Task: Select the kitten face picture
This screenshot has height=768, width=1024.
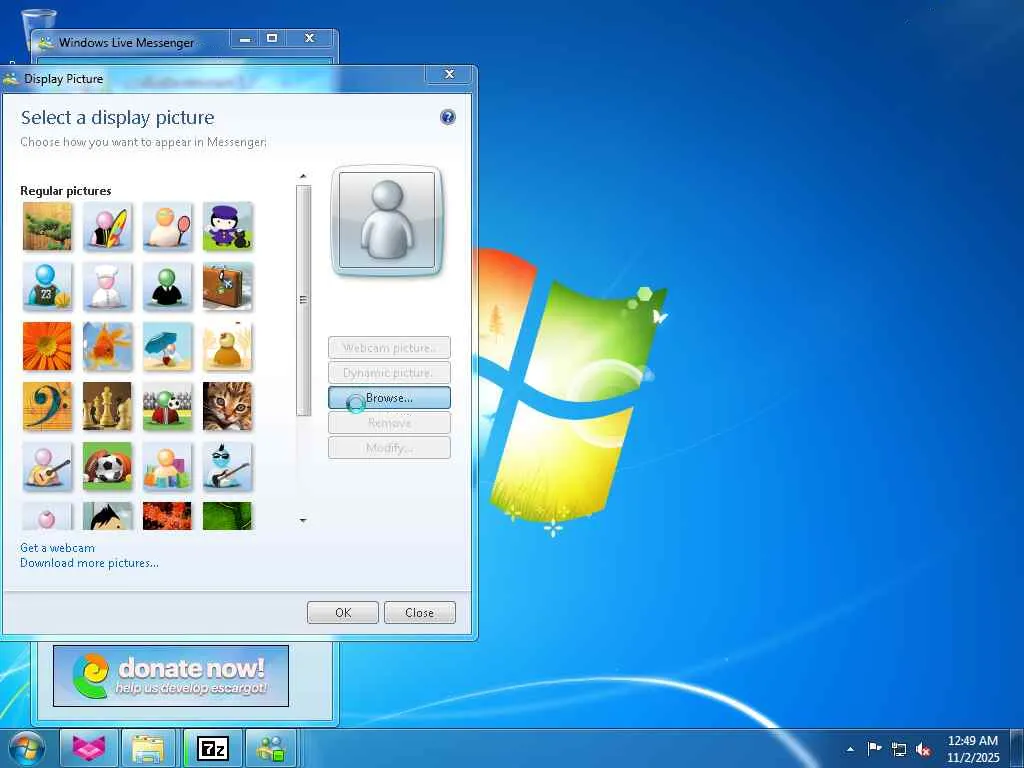Action: pyautogui.click(x=227, y=406)
